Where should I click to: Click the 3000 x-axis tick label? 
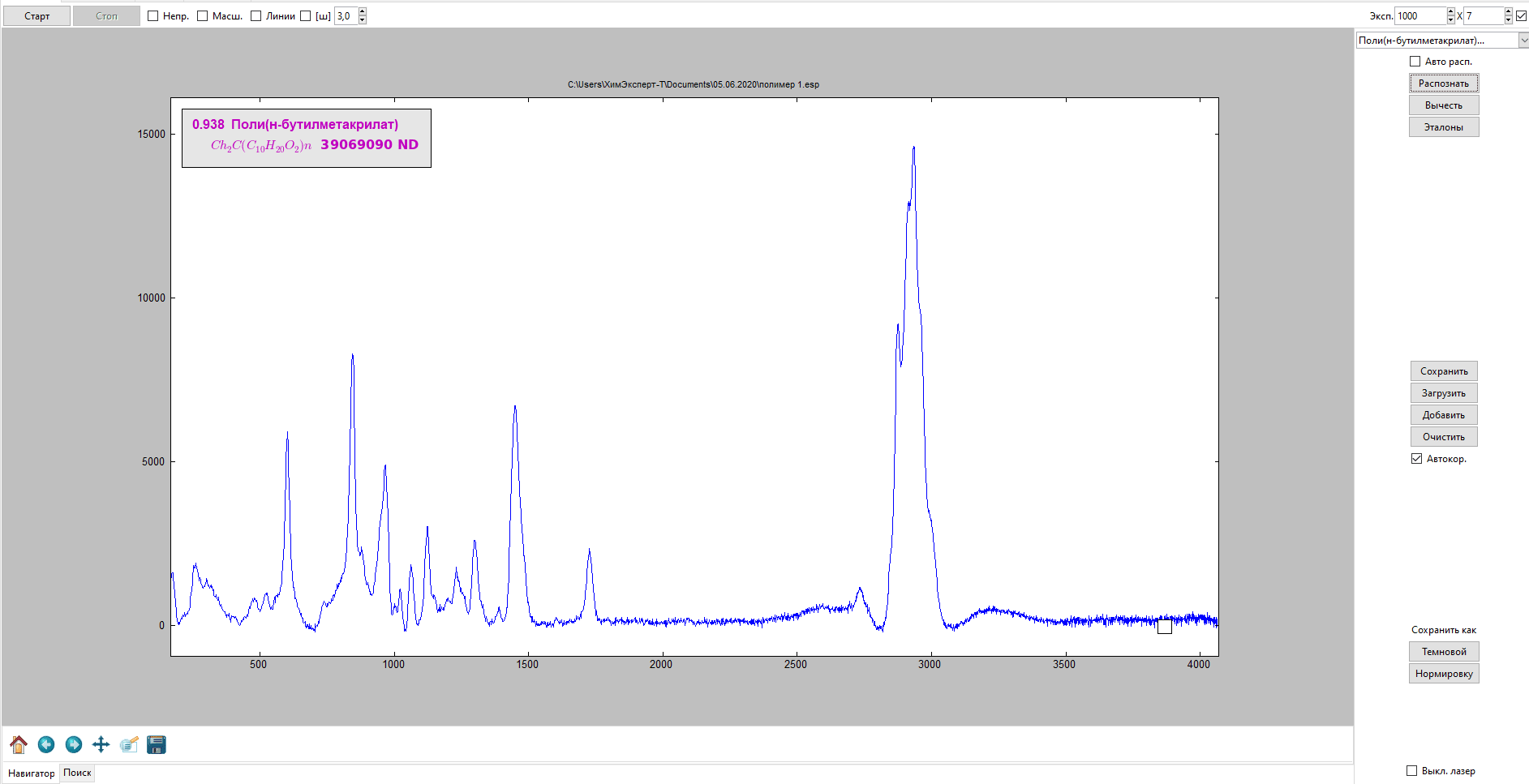click(930, 665)
